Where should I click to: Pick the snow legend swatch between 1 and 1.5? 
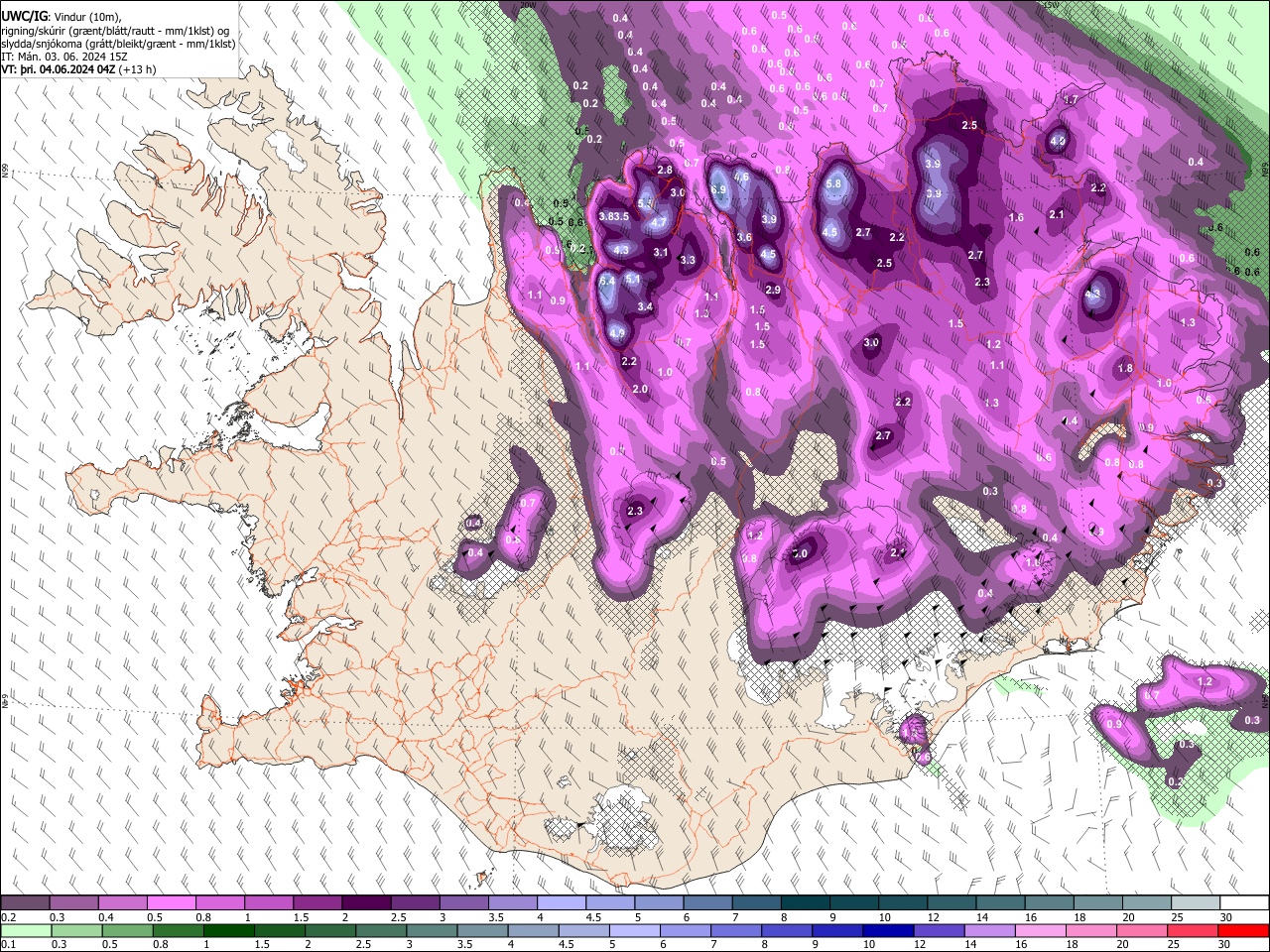click(268, 903)
